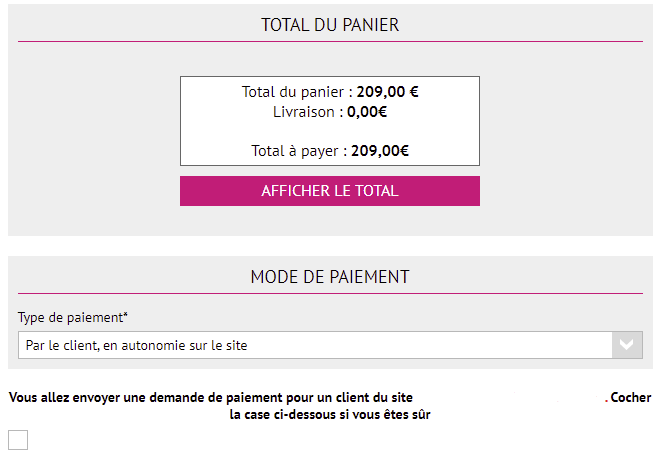Click the delivery cost amount 0,00€
Viewport: 664px width, 457px height.
click(x=367, y=112)
